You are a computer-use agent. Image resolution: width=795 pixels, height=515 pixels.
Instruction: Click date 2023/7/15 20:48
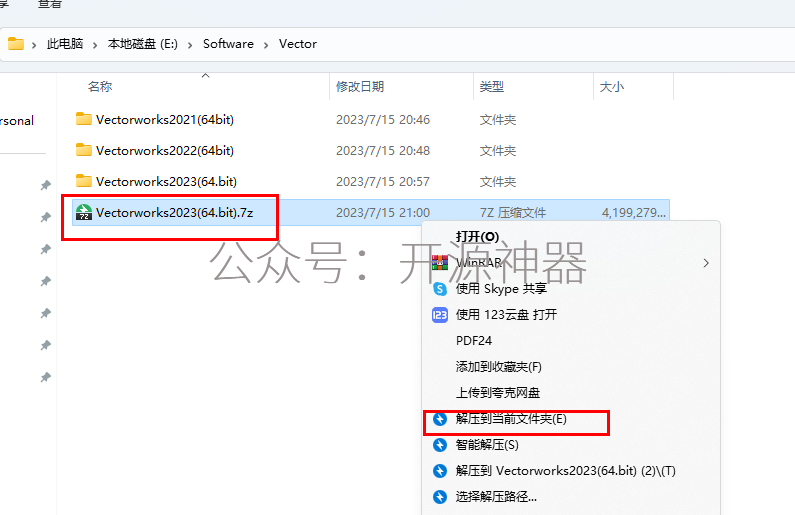383,151
